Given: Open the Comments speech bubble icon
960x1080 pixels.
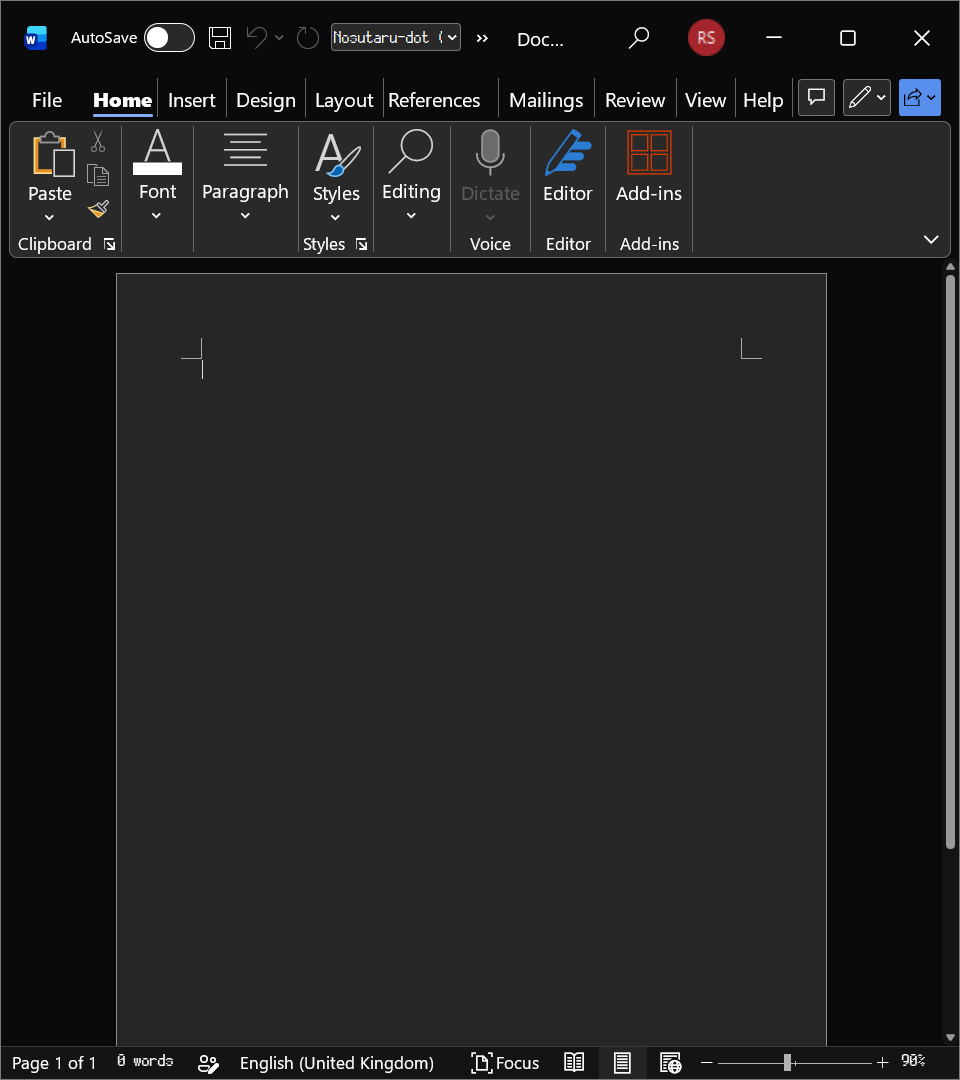Looking at the screenshot, I should pyautogui.click(x=816, y=98).
